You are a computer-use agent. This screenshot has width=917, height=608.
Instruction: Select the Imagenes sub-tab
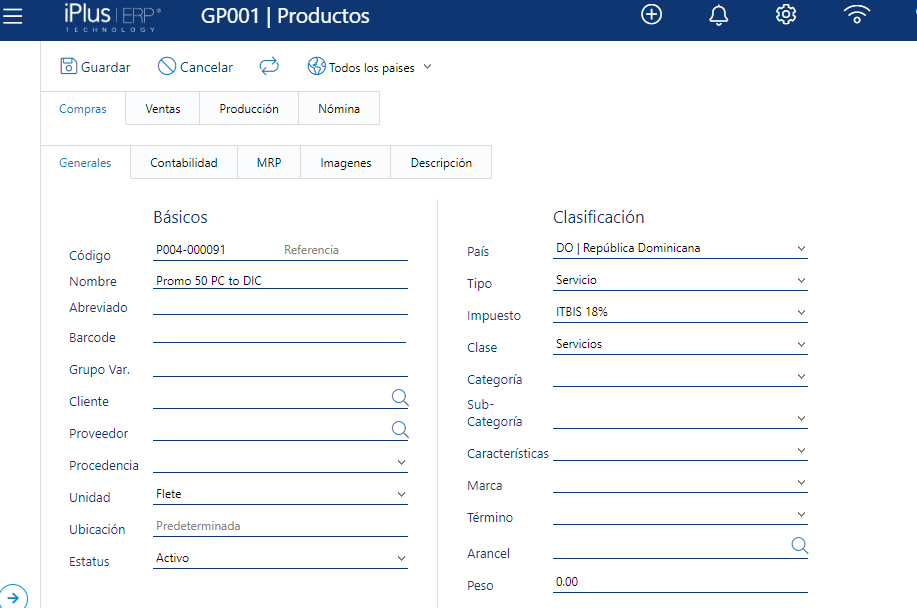click(x=346, y=163)
